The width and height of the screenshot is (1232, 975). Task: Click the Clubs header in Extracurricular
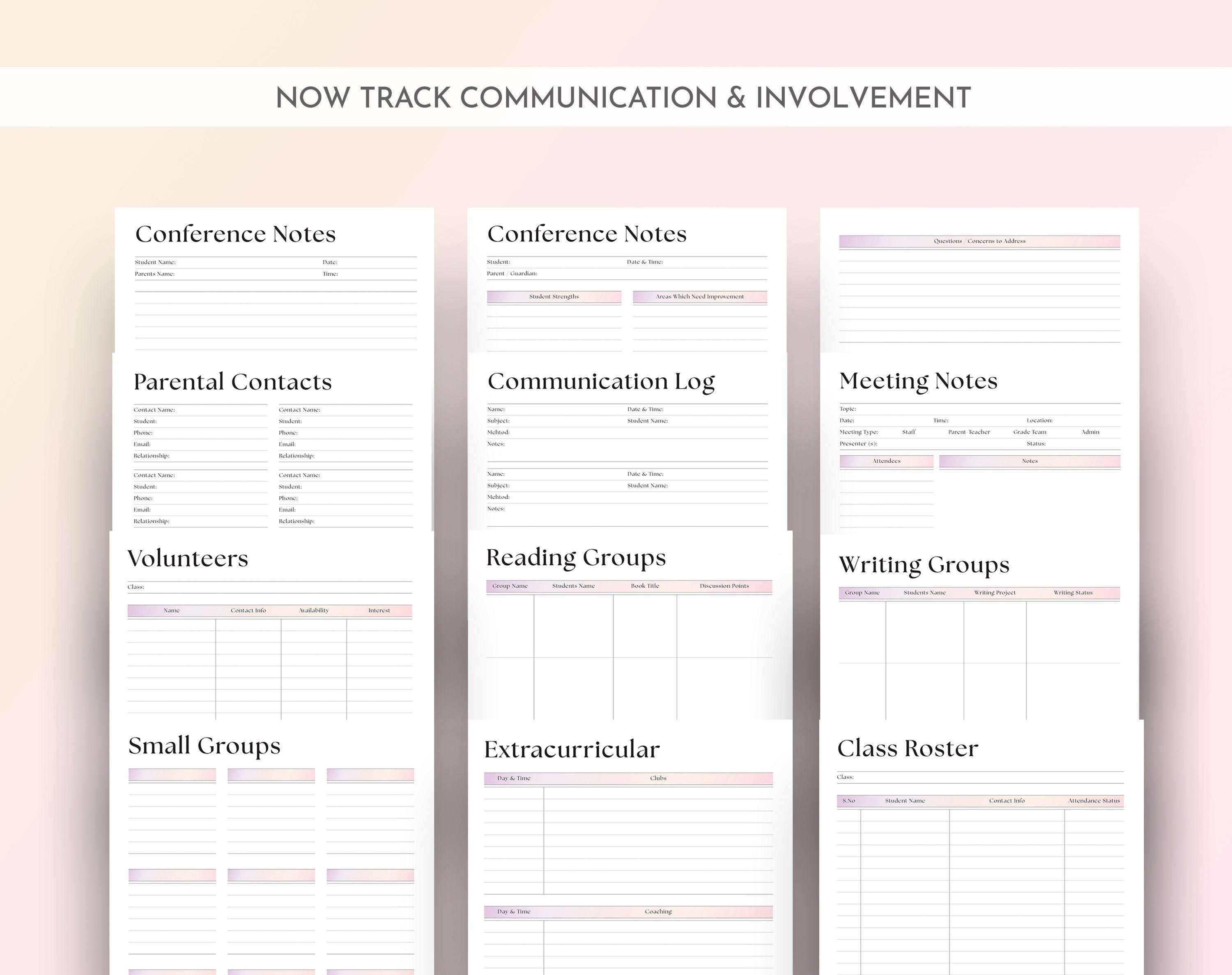[x=657, y=779]
